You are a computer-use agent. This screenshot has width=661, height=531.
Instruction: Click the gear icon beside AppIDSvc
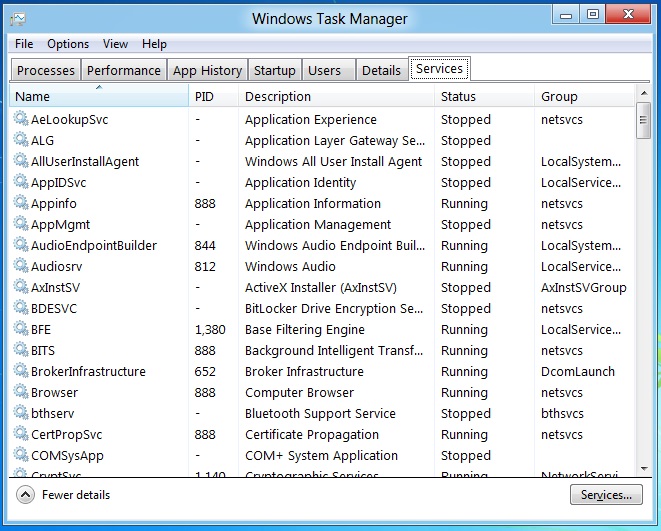[21, 182]
